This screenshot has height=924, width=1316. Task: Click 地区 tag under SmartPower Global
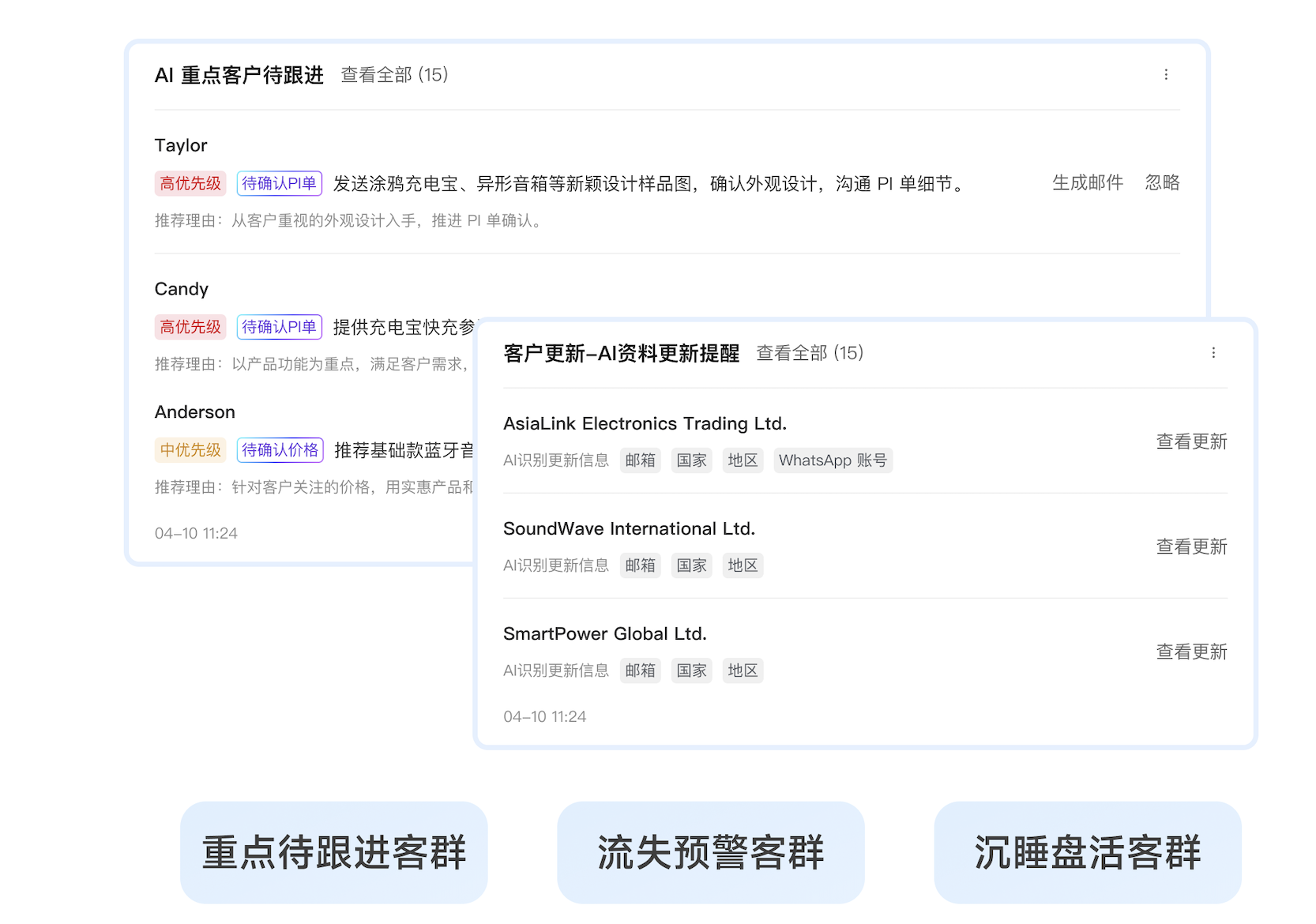[x=743, y=670]
